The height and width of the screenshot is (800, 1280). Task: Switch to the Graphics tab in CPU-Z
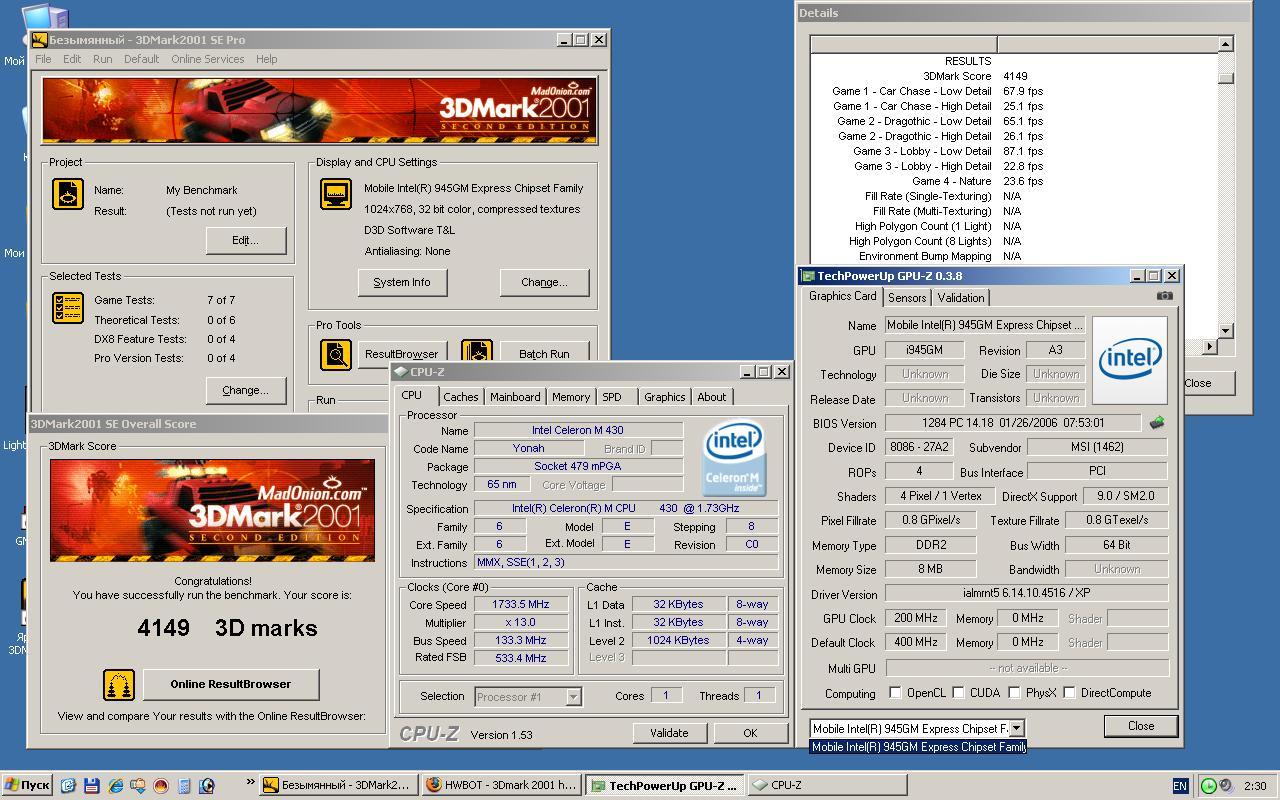tap(664, 397)
